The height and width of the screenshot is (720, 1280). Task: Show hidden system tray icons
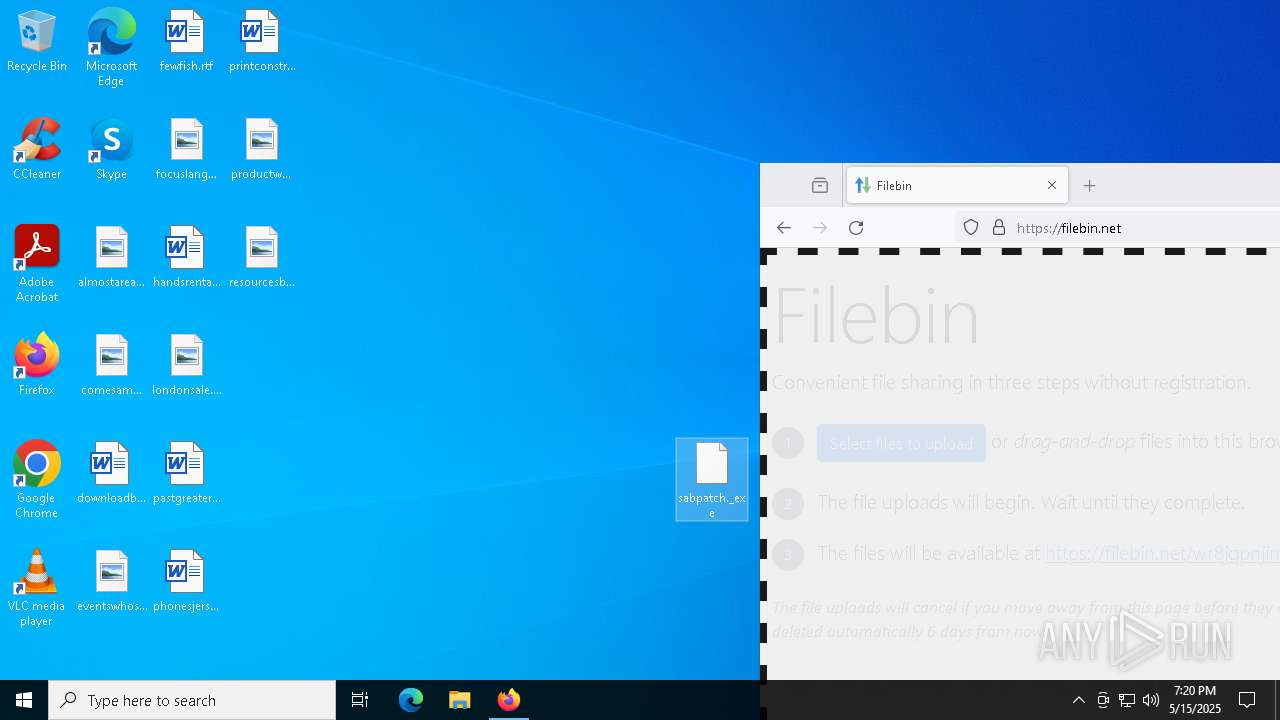point(1078,700)
